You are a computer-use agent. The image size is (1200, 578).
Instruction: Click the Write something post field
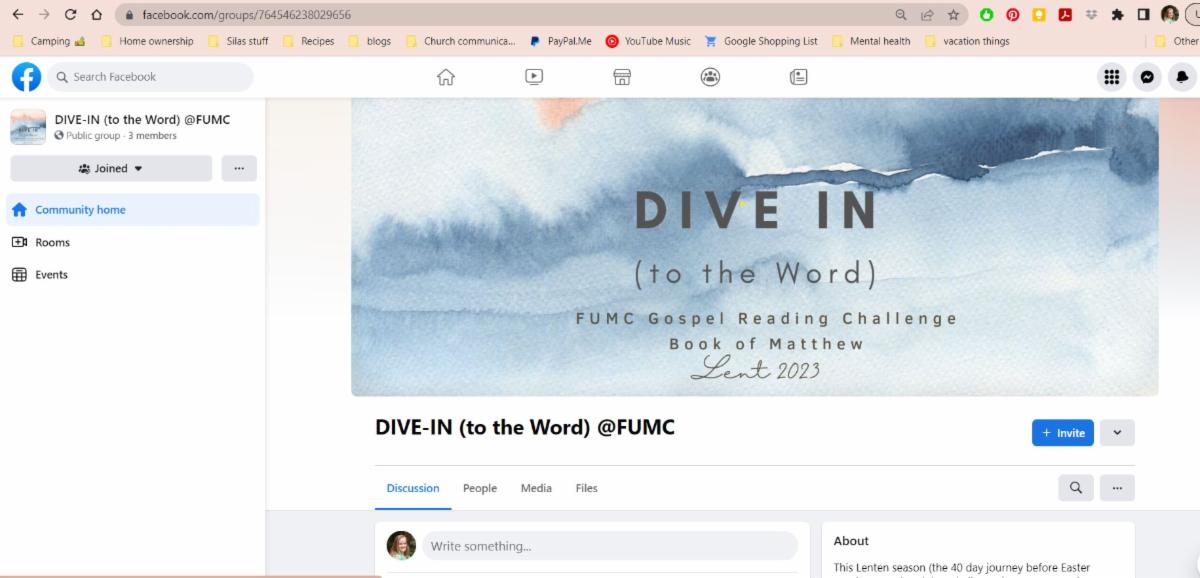[x=609, y=546]
